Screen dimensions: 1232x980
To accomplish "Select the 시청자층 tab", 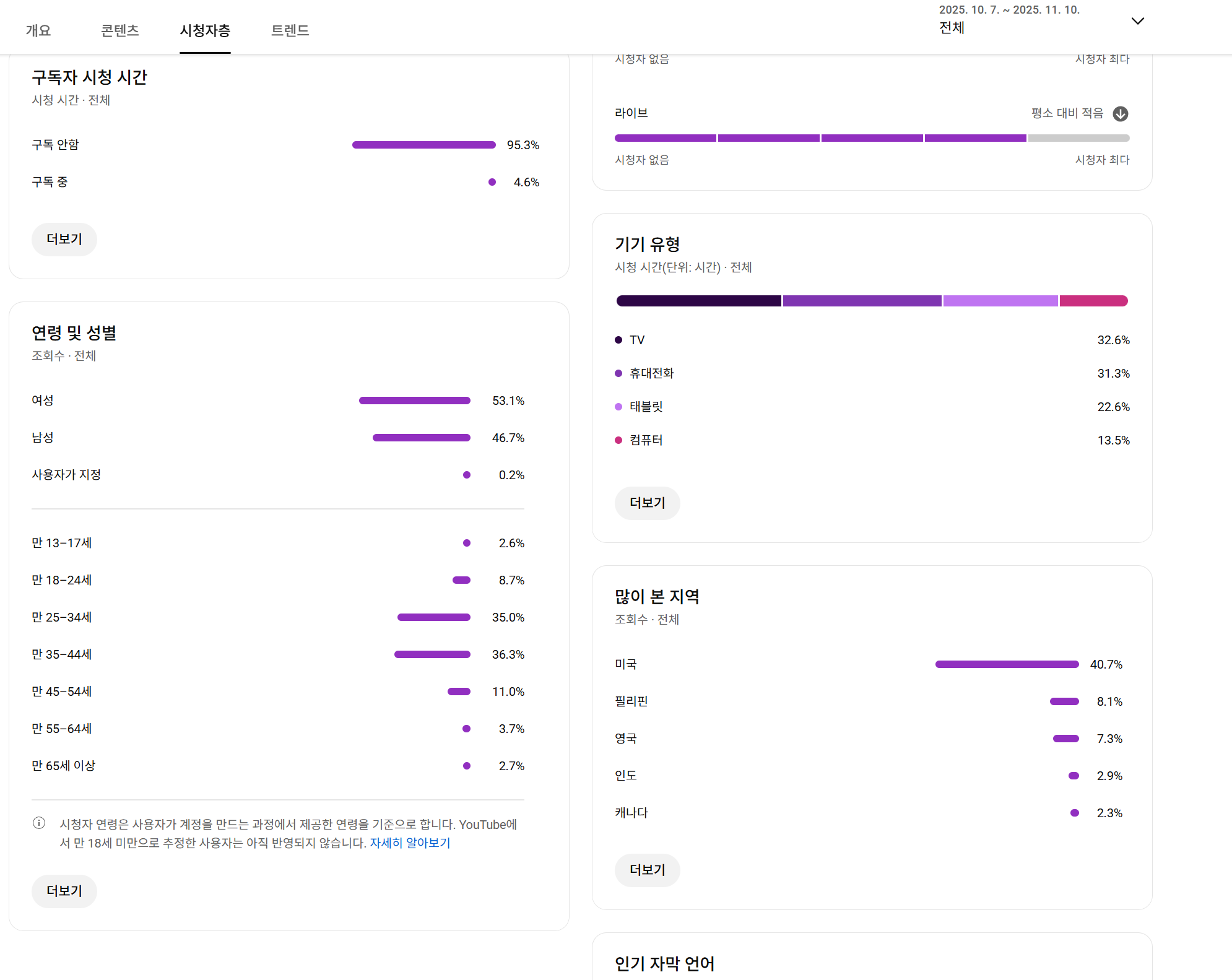I will (205, 30).
